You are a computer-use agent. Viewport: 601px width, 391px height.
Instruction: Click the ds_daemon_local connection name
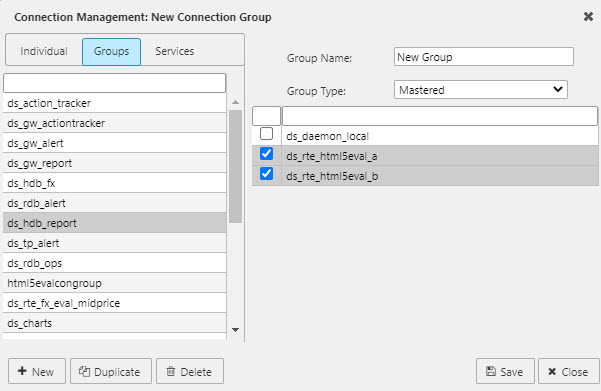(327, 136)
